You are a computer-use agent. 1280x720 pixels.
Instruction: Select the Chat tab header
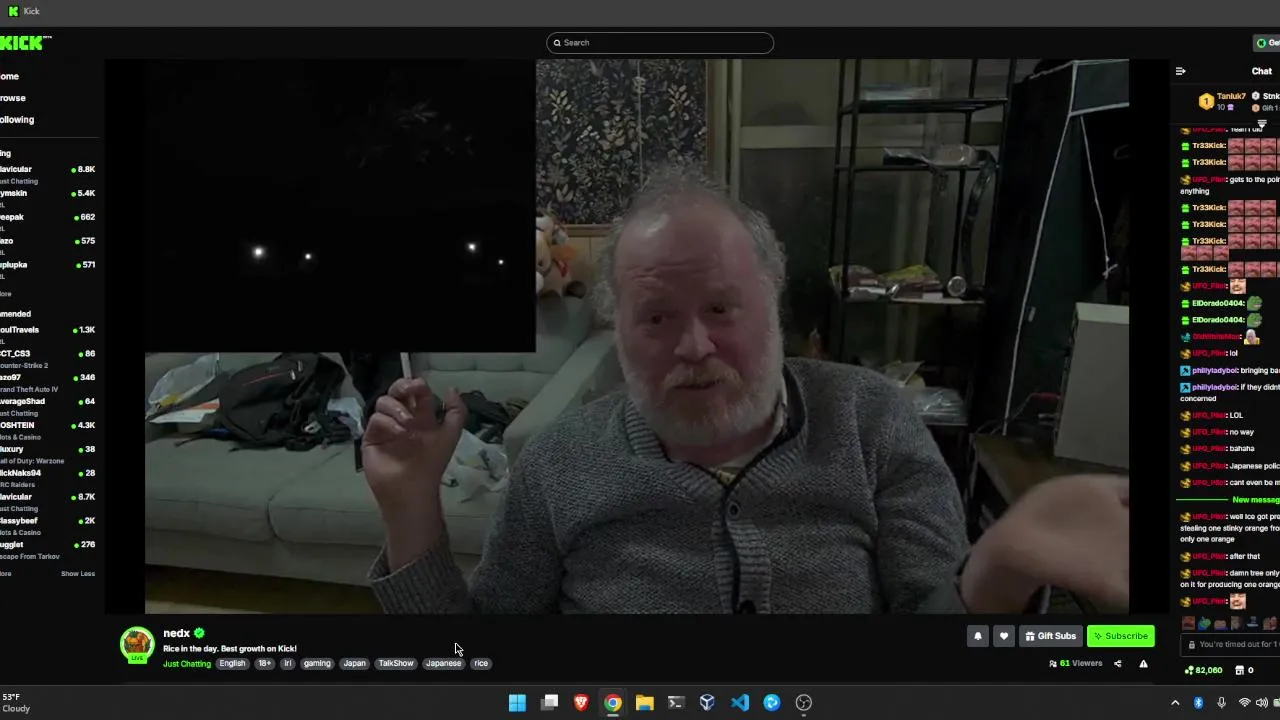coord(1262,71)
